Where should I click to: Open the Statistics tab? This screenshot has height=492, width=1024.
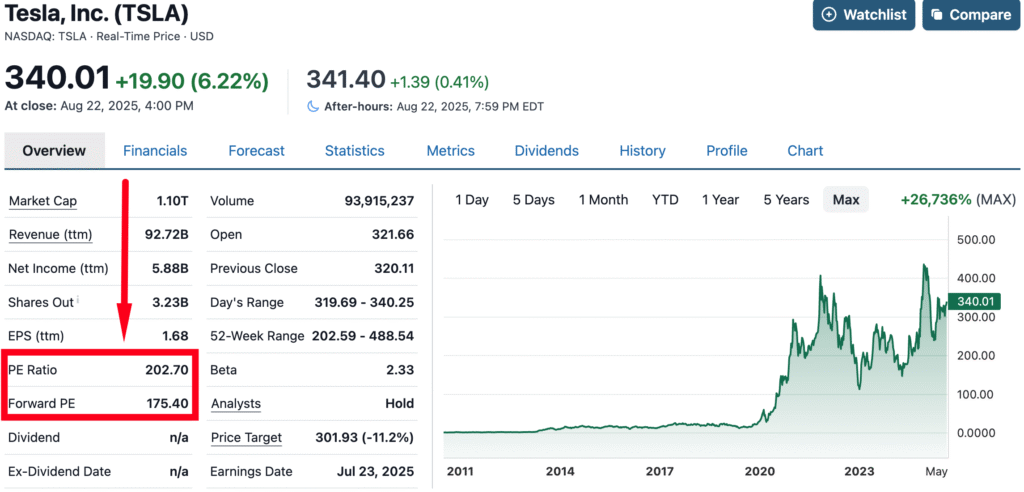(354, 151)
